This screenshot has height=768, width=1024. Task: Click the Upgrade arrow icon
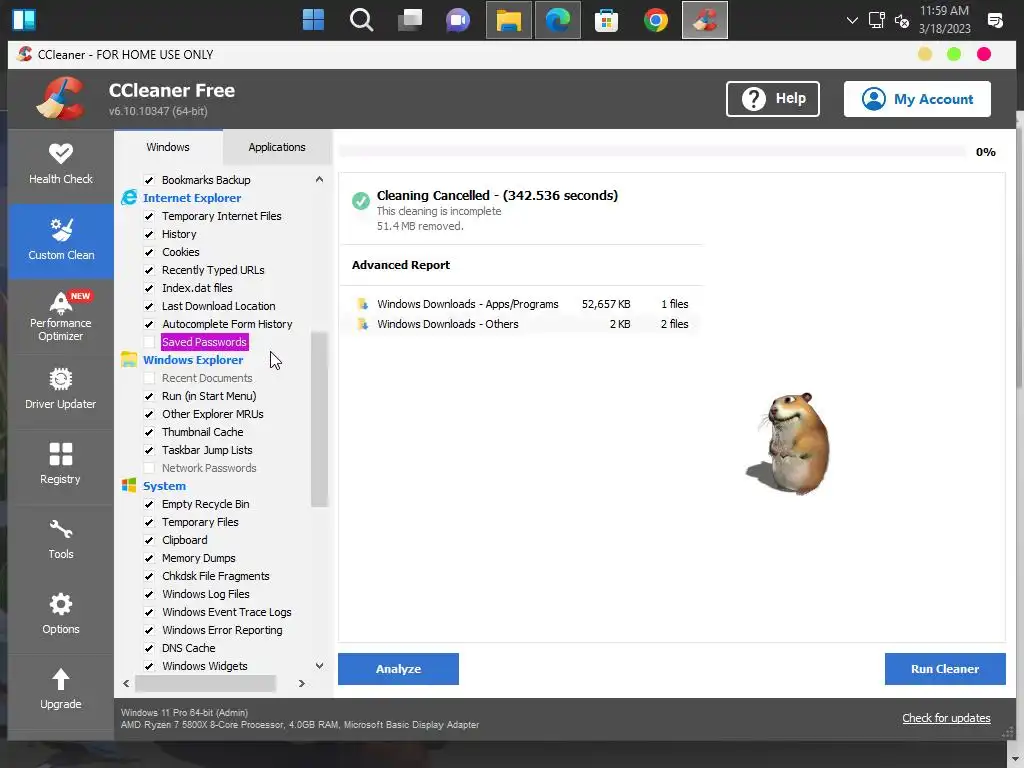(x=61, y=680)
